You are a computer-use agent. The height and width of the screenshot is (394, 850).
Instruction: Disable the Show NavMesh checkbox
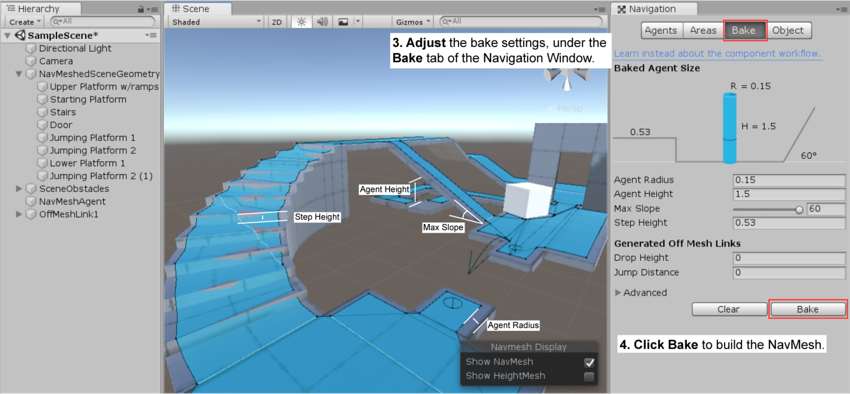click(589, 363)
